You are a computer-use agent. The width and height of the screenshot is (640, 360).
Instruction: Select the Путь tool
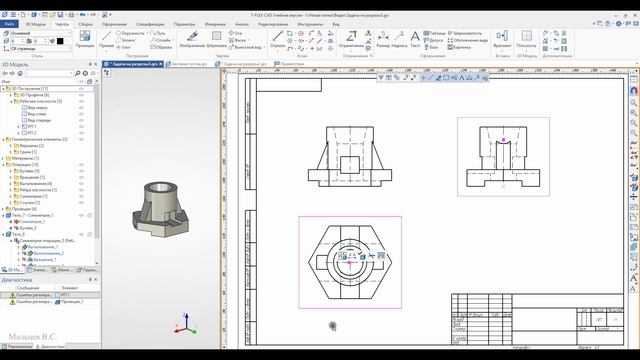pos(158,33)
